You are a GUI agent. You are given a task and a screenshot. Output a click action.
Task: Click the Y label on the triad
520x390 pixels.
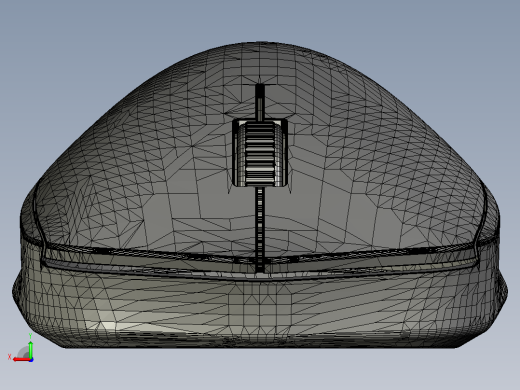[30, 336]
